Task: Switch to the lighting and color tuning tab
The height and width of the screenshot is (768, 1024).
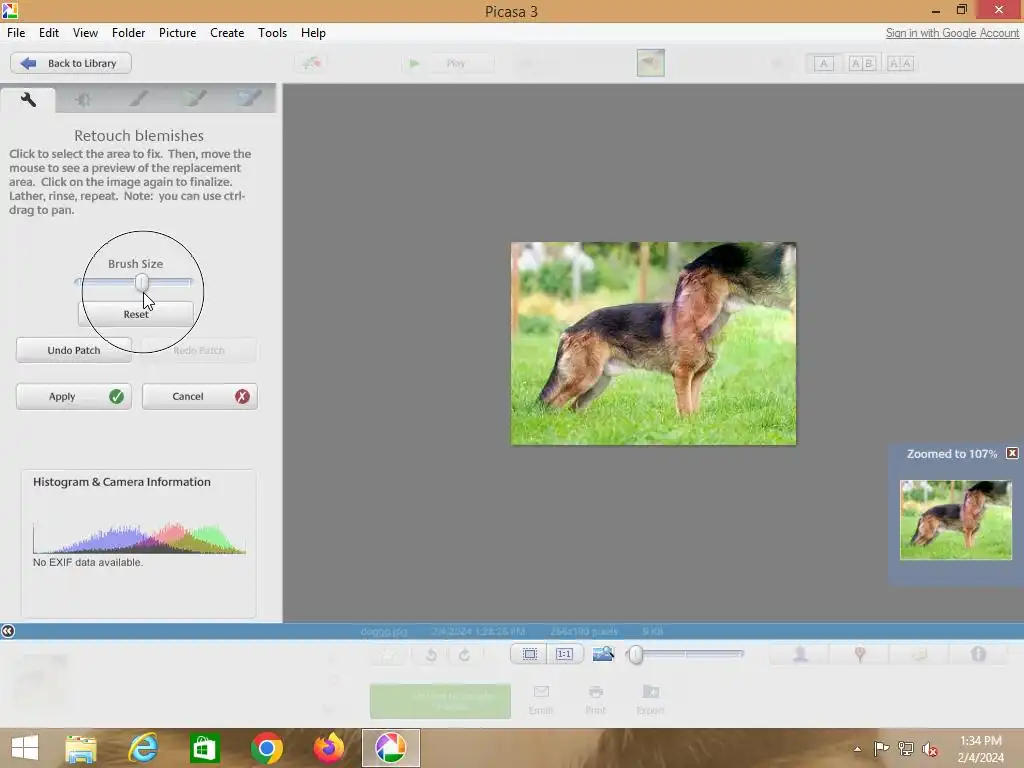Action: [x=83, y=99]
